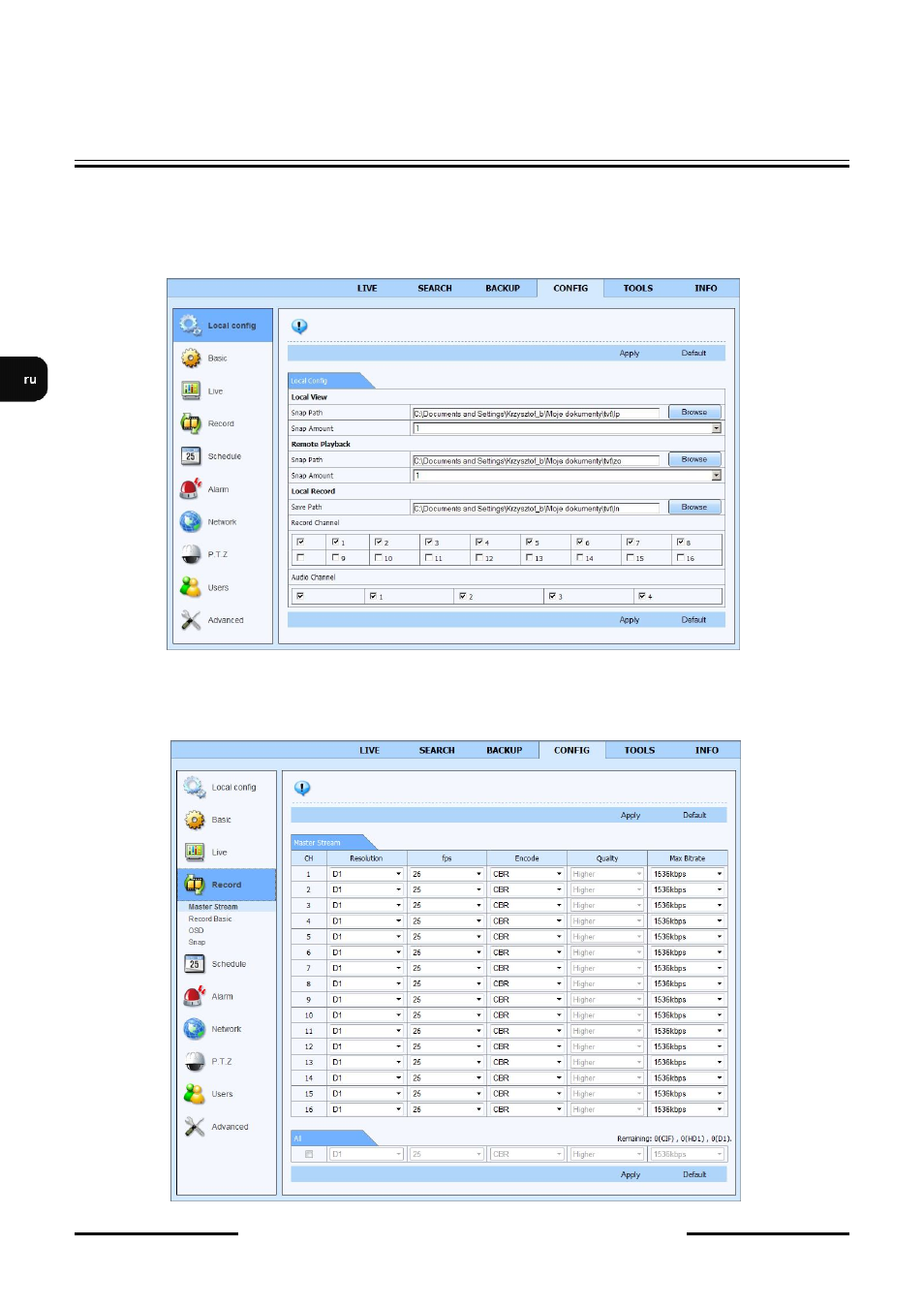Click top Apply in Local Config window

[x=630, y=354]
